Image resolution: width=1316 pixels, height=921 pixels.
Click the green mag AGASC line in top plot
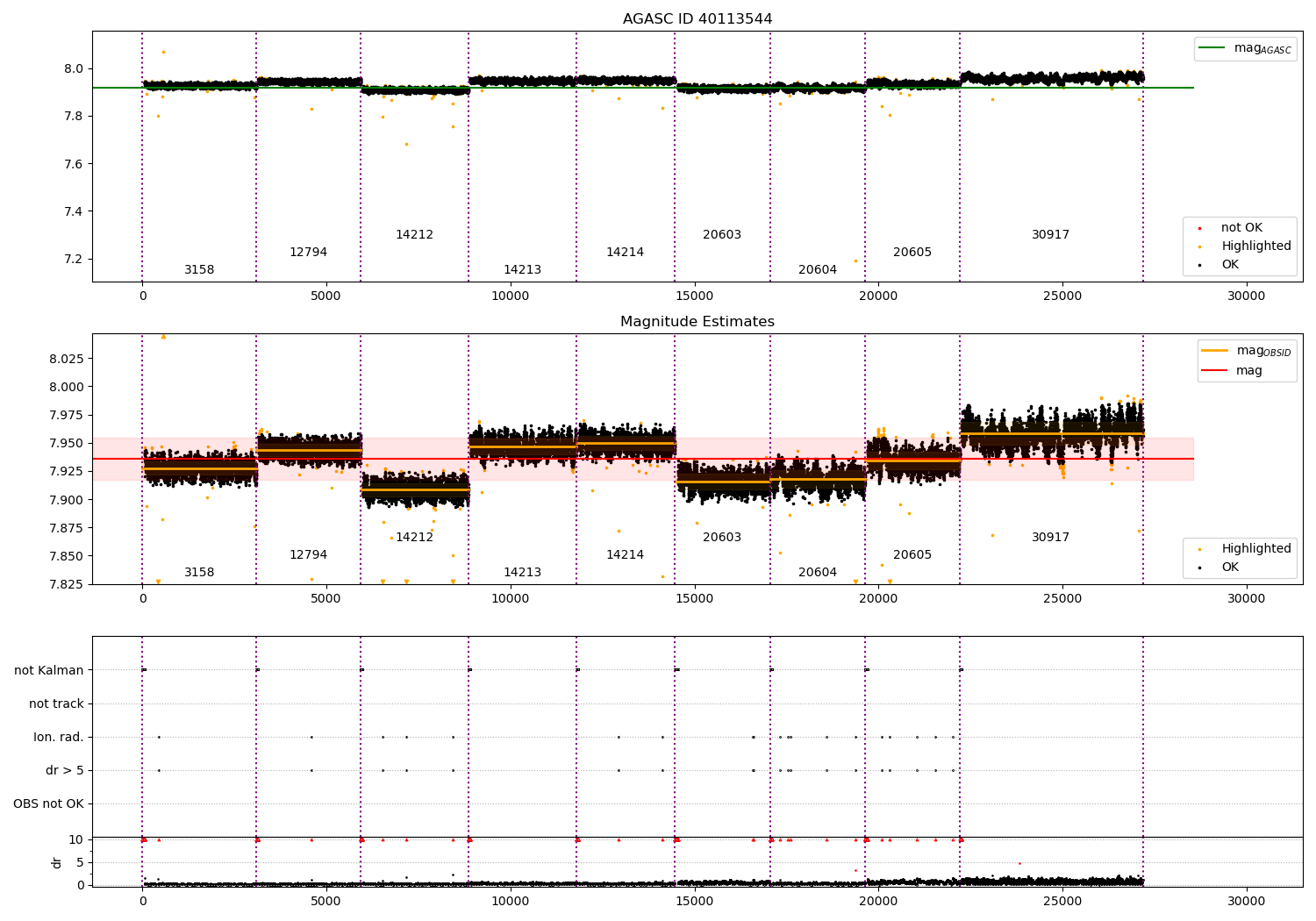pos(643,88)
